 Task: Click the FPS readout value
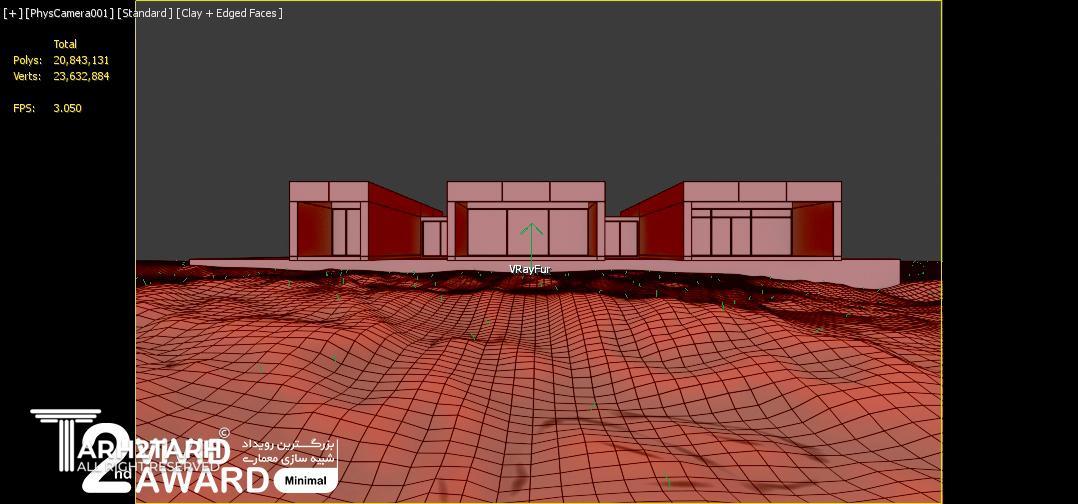click(x=67, y=108)
